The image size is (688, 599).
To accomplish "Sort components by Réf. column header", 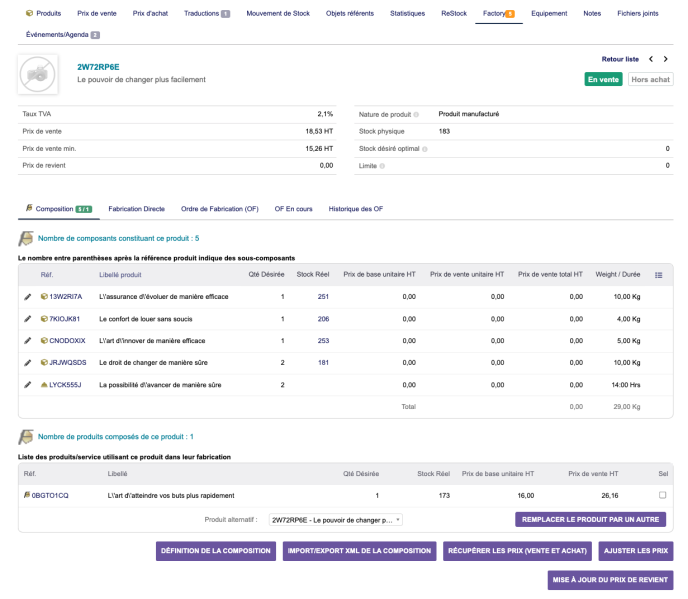I will point(47,275).
